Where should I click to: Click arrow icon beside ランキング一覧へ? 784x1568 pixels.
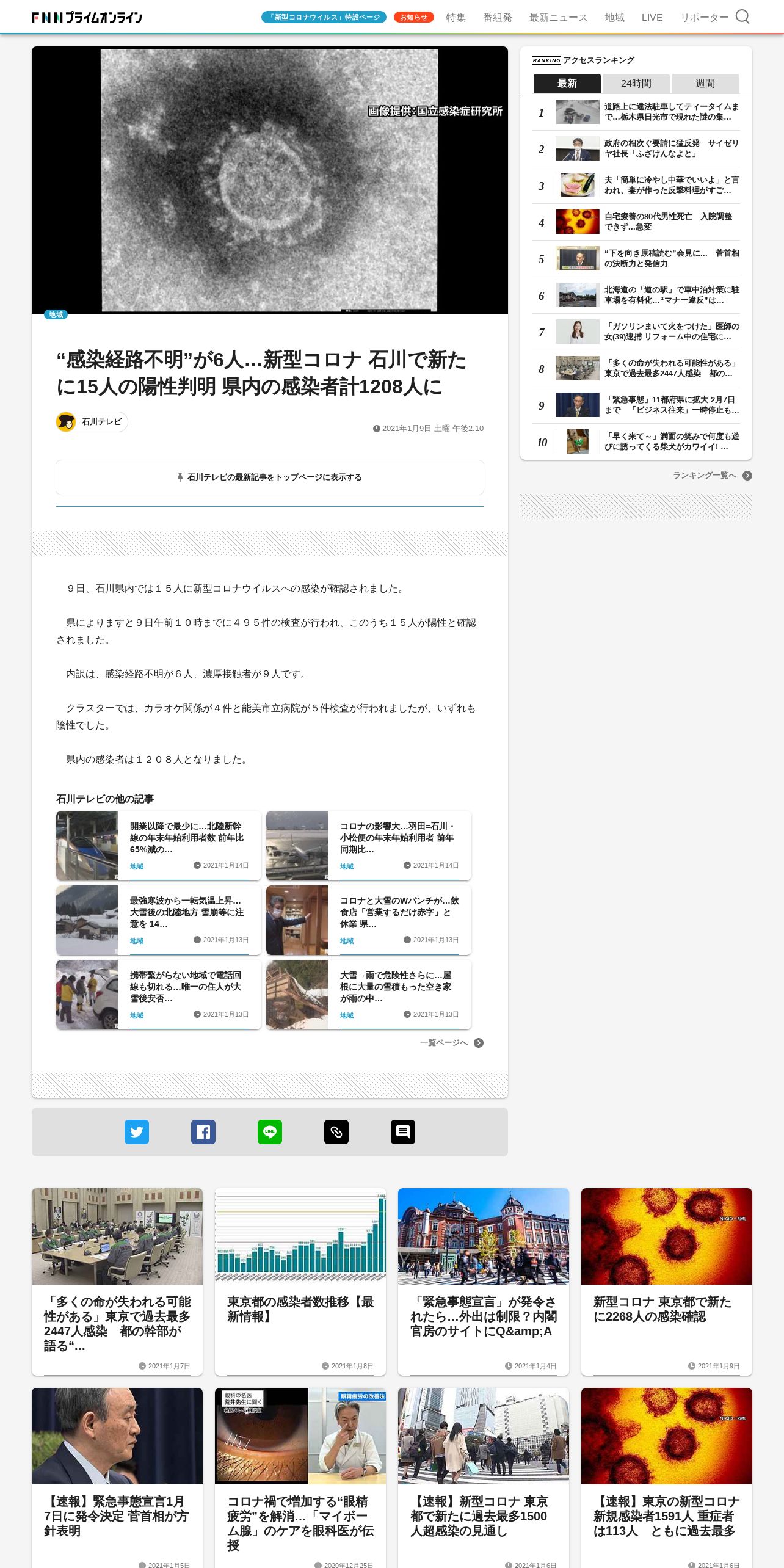point(747,476)
